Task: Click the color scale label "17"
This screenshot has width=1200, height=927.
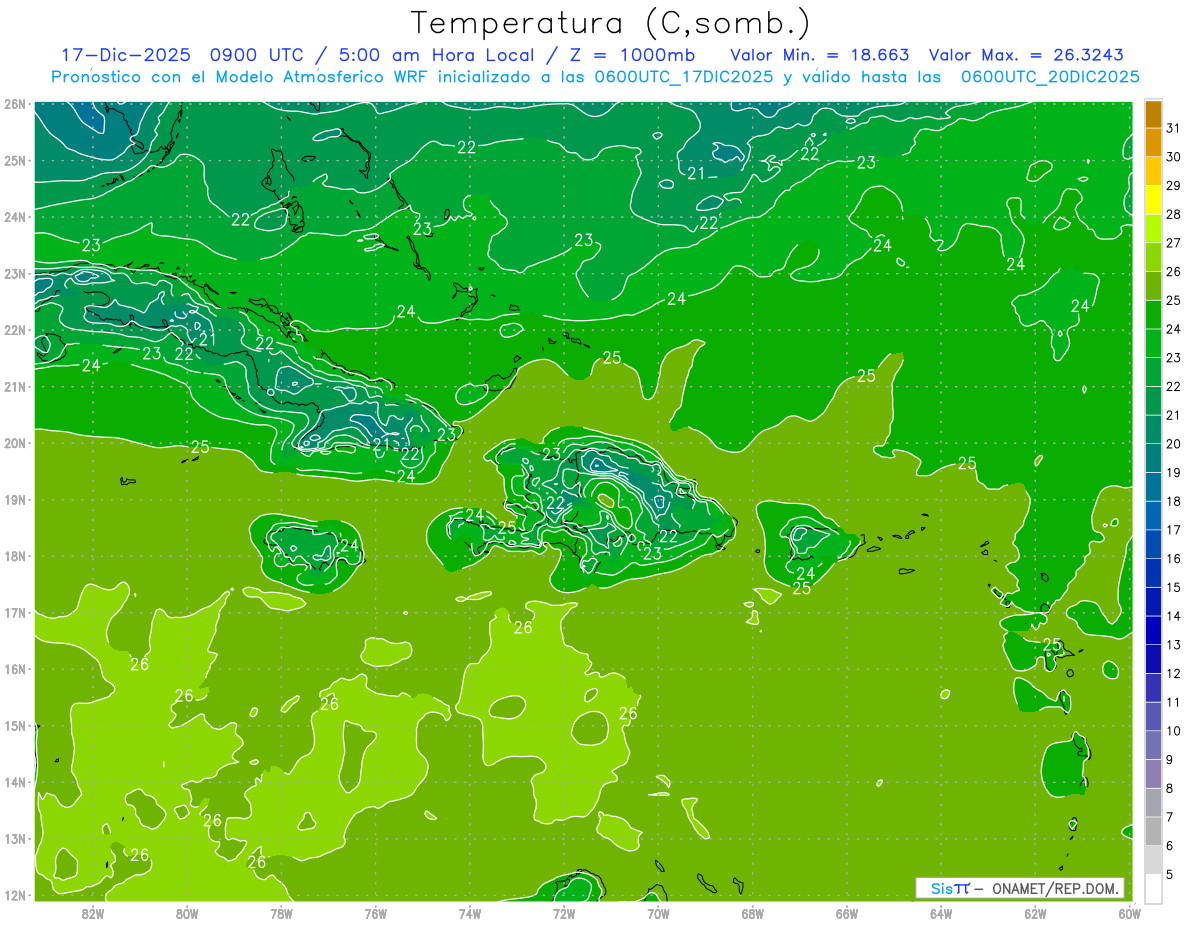Action: click(1173, 530)
